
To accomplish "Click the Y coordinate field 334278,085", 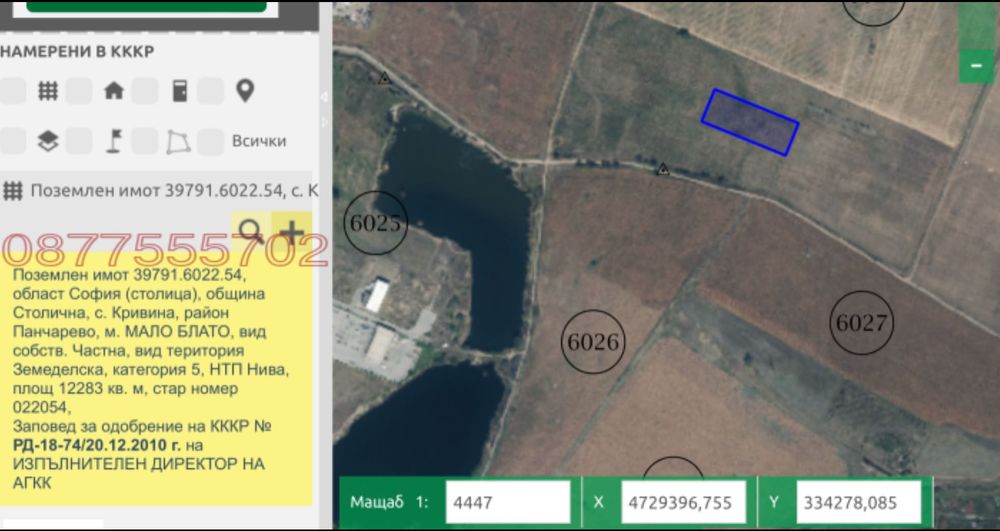I will [858, 502].
